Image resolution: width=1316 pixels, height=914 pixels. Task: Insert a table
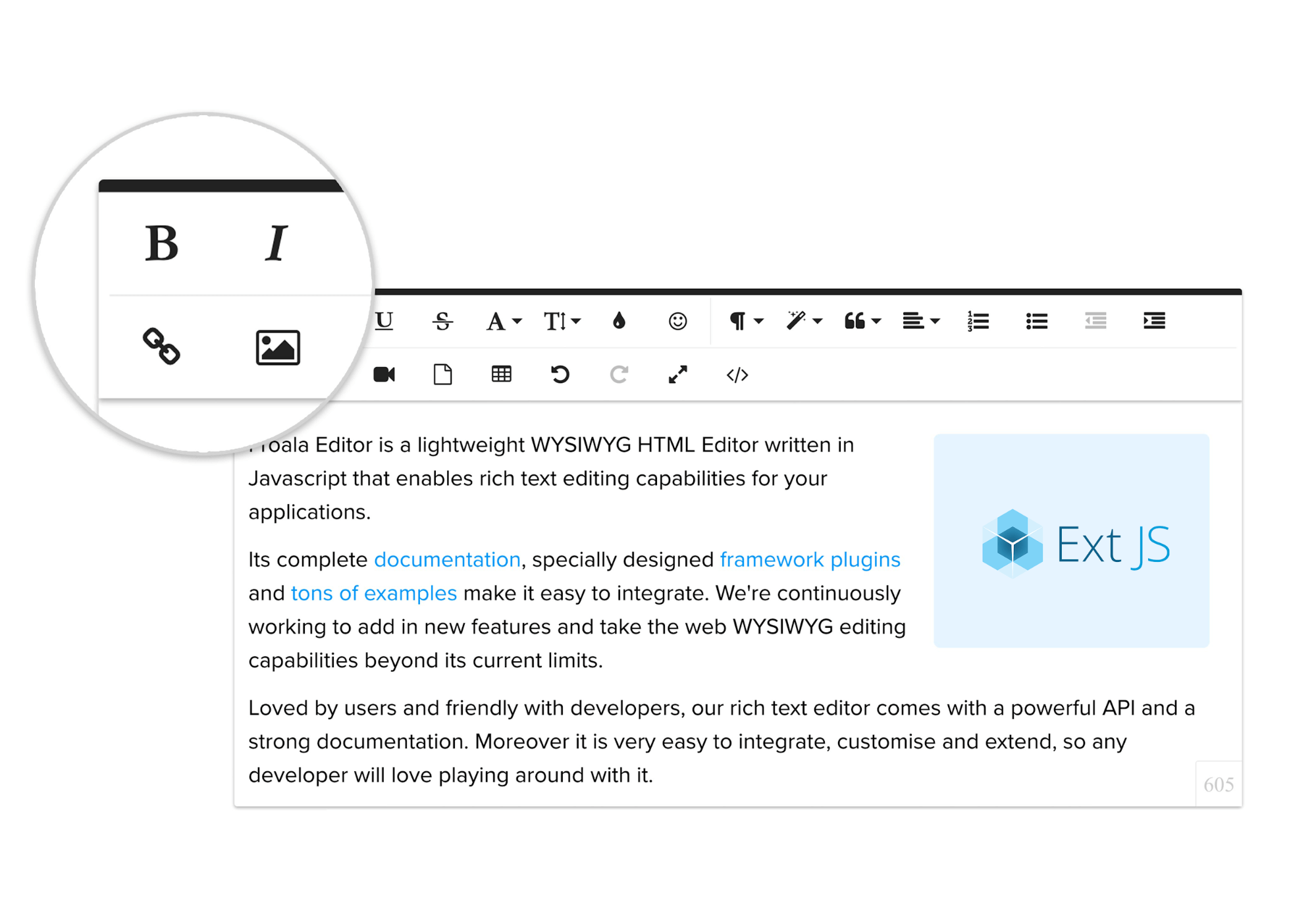tap(502, 374)
